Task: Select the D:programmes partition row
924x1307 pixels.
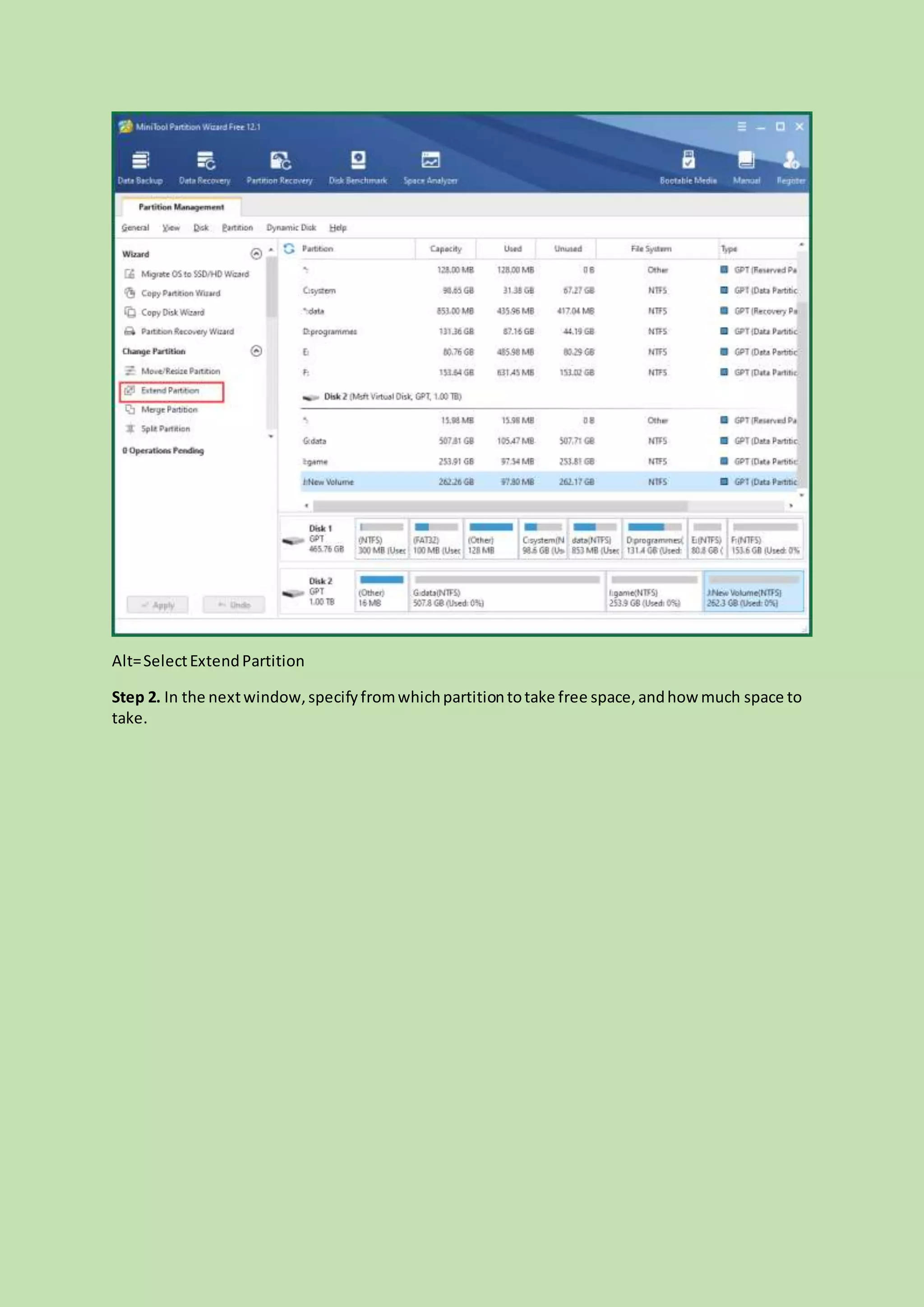Action: tap(550, 331)
